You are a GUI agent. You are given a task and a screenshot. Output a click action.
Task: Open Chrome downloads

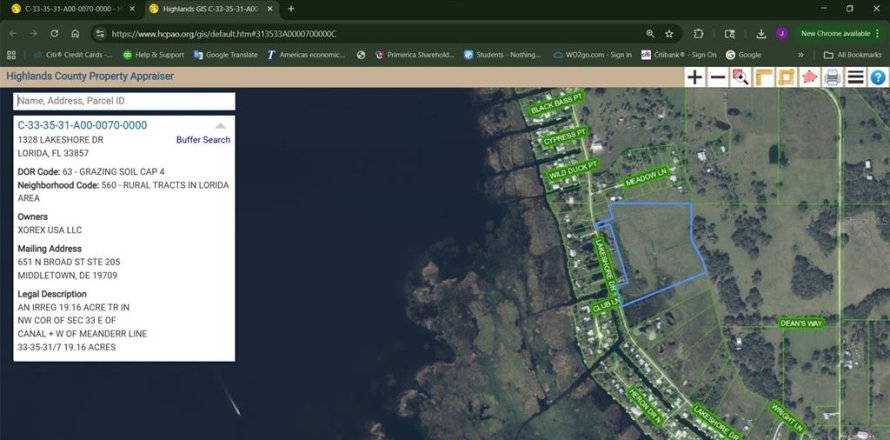(761, 33)
